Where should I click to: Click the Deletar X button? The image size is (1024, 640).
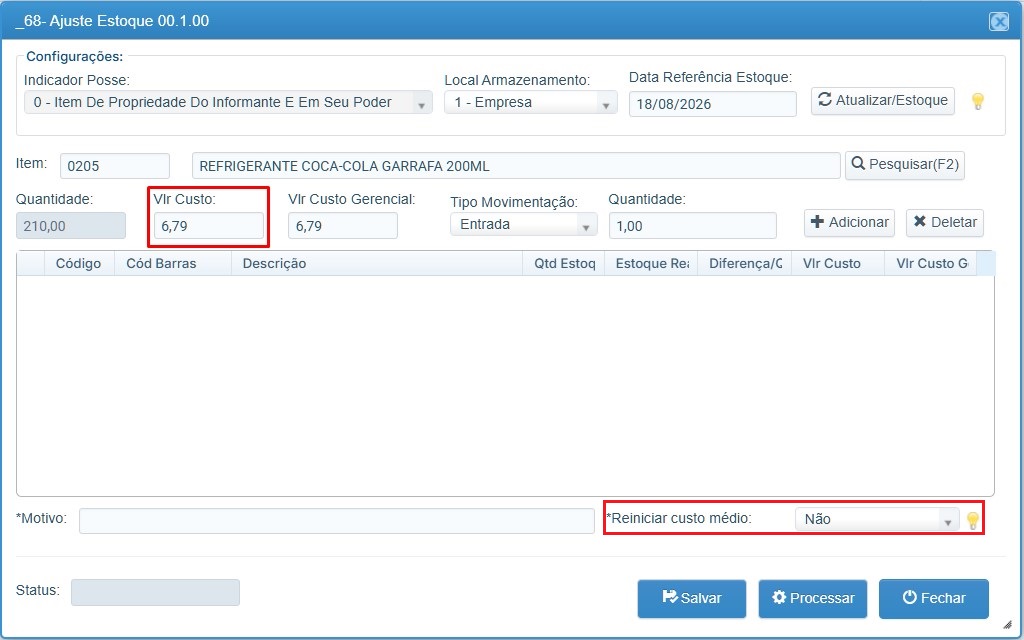944,223
